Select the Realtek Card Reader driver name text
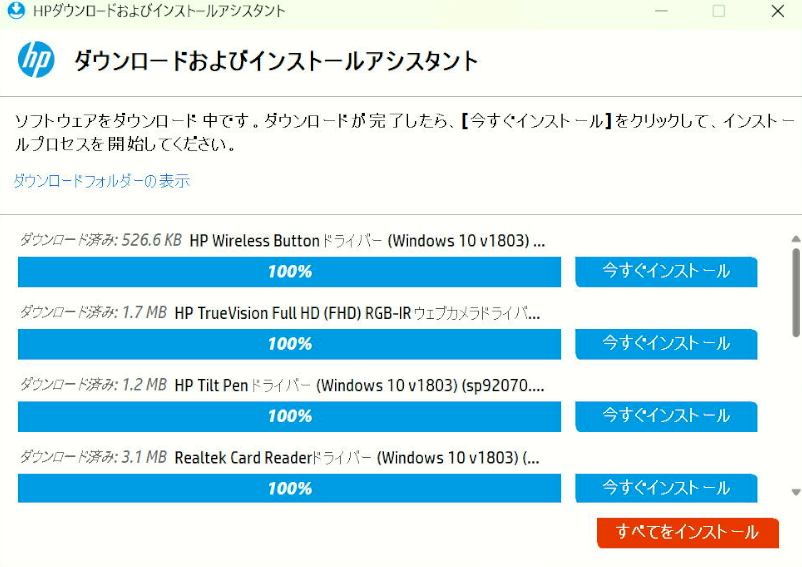The height and width of the screenshot is (567, 802). coord(357,458)
